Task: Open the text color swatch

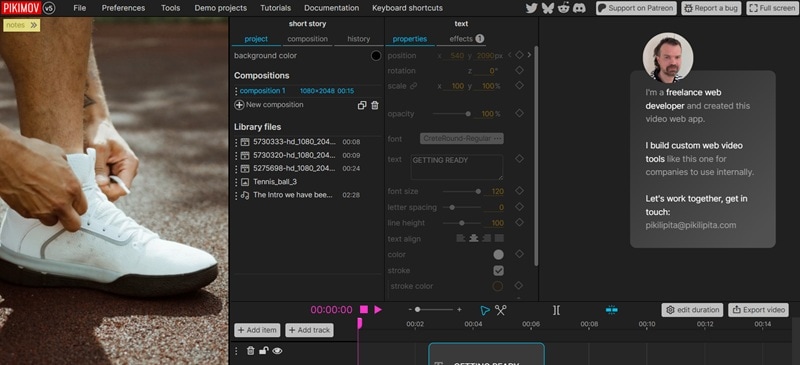Action: pyautogui.click(x=498, y=254)
